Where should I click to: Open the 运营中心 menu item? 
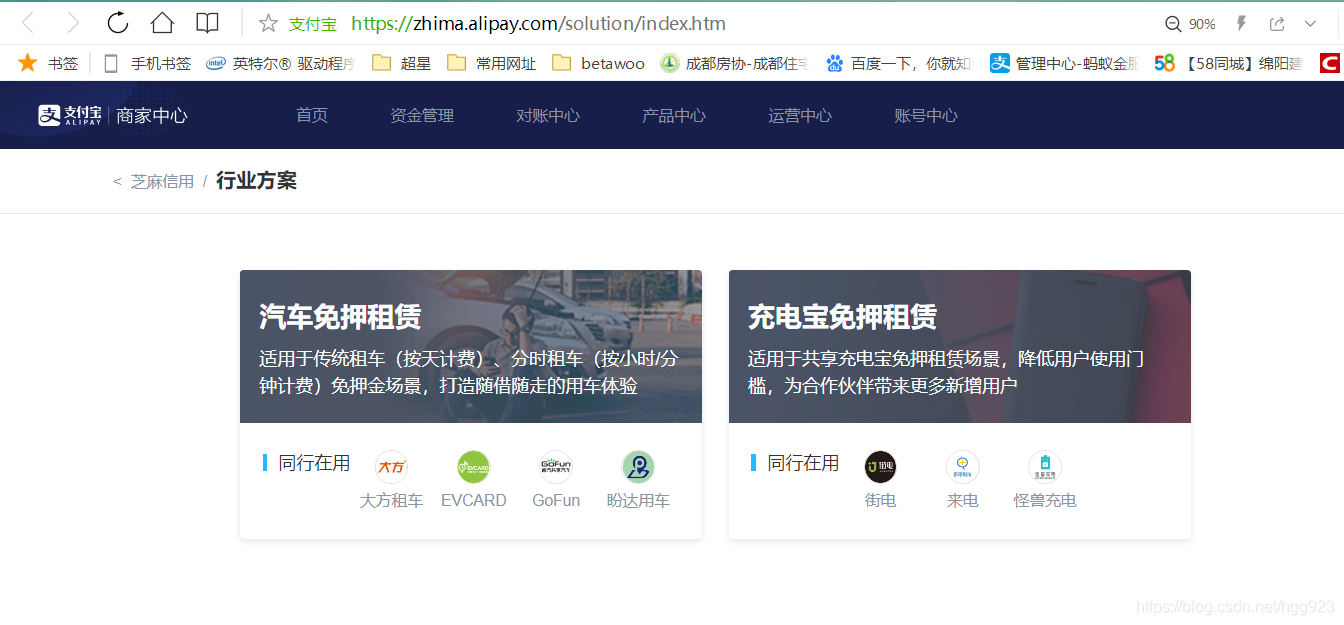[x=800, y=115]
